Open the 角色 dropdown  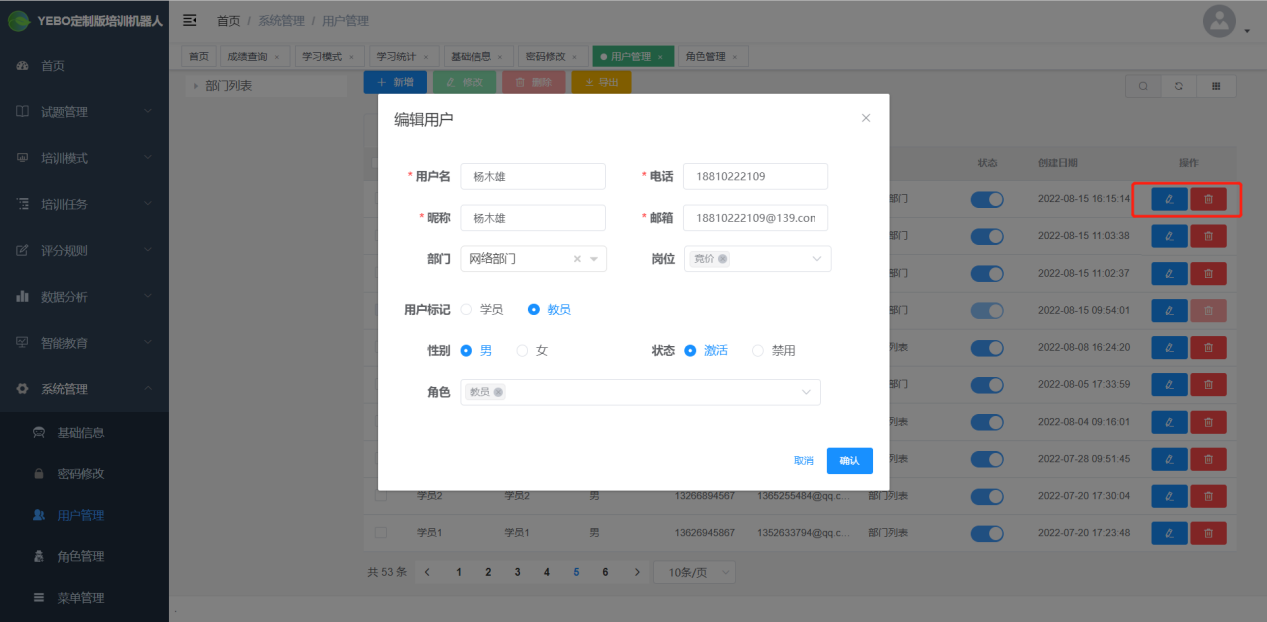click(640, 392)
